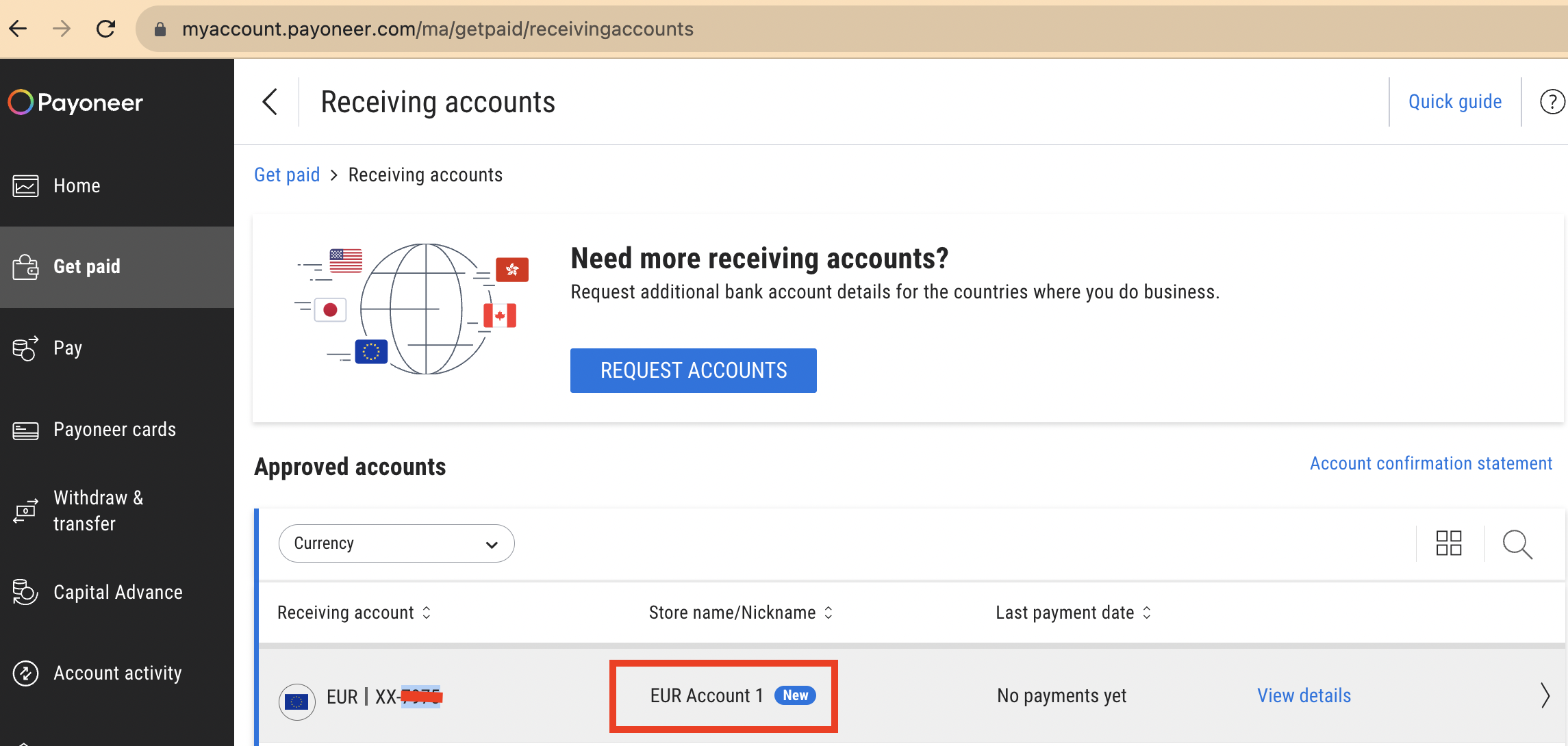The height and width of the screenshot is (746, 1568).
Task: Sort by Store name/Nickname column
Action: 740,613
